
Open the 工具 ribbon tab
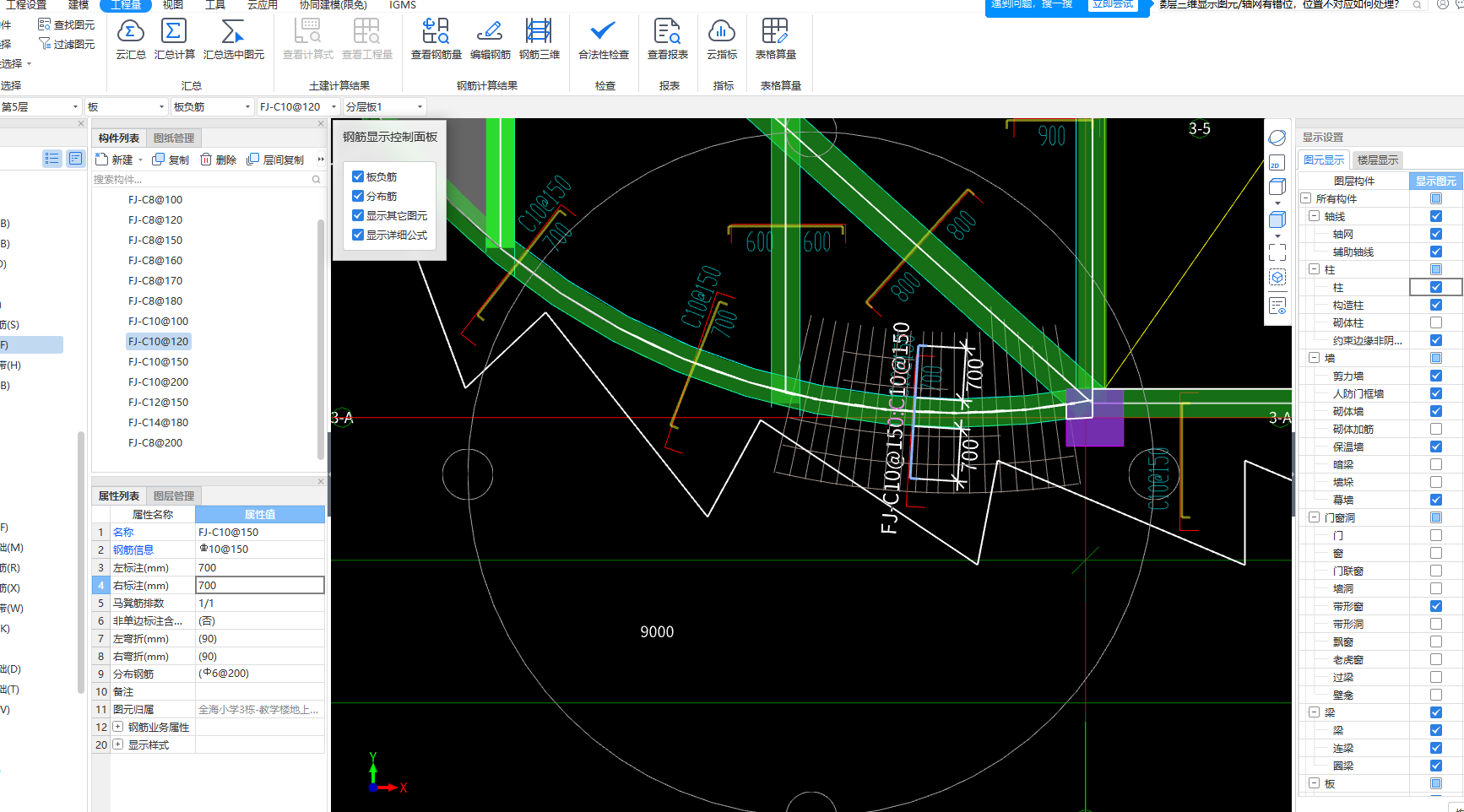click(214, 5)
